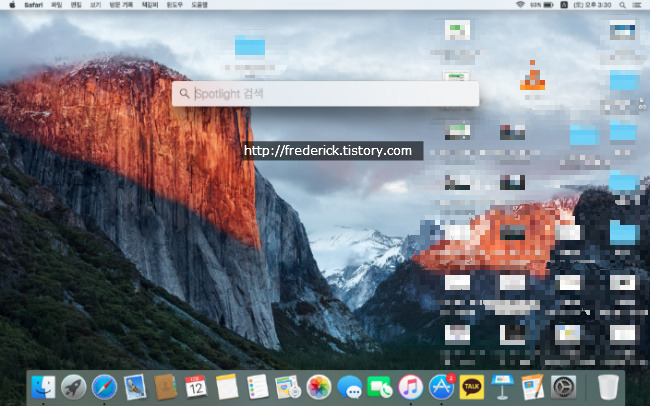This screenshot has width=650, height=406.
Task: Open Calendar icon showing 12
Action: coord(196,387)
